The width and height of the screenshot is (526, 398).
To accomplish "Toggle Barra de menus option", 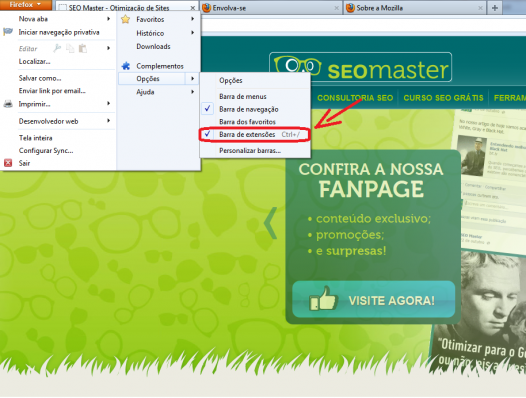I will (243, 97).
